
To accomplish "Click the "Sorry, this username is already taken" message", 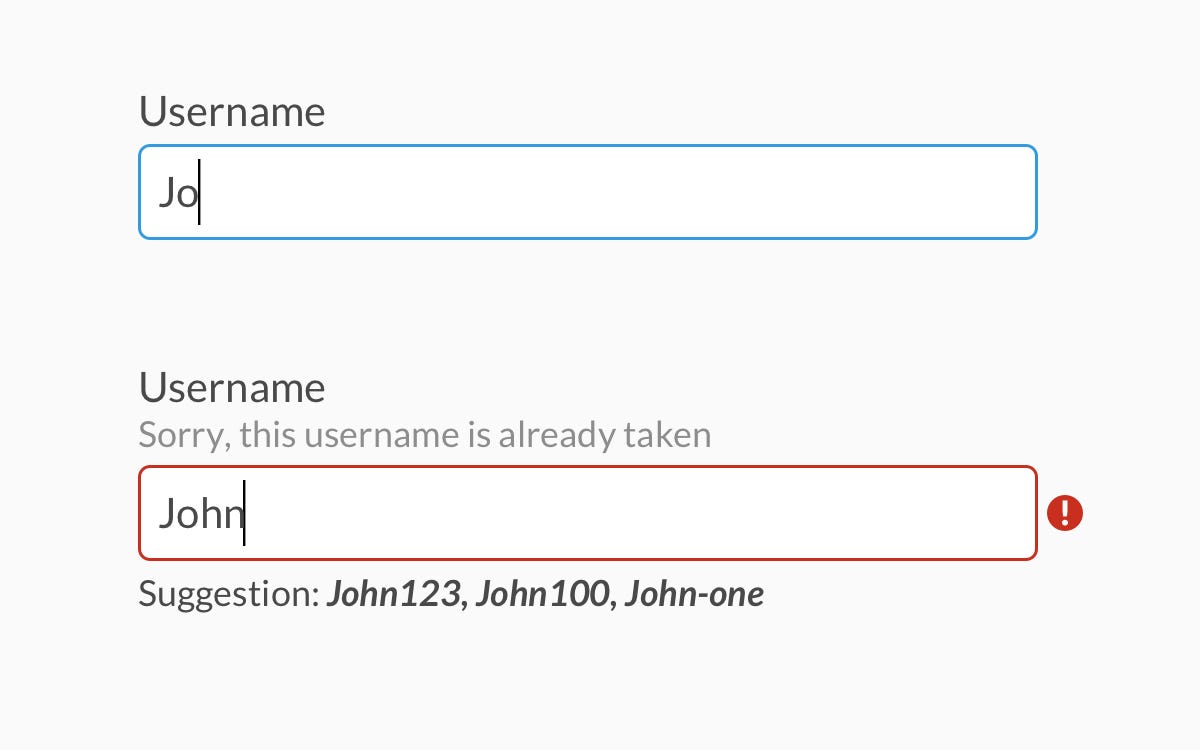I will tap(425, 436).
